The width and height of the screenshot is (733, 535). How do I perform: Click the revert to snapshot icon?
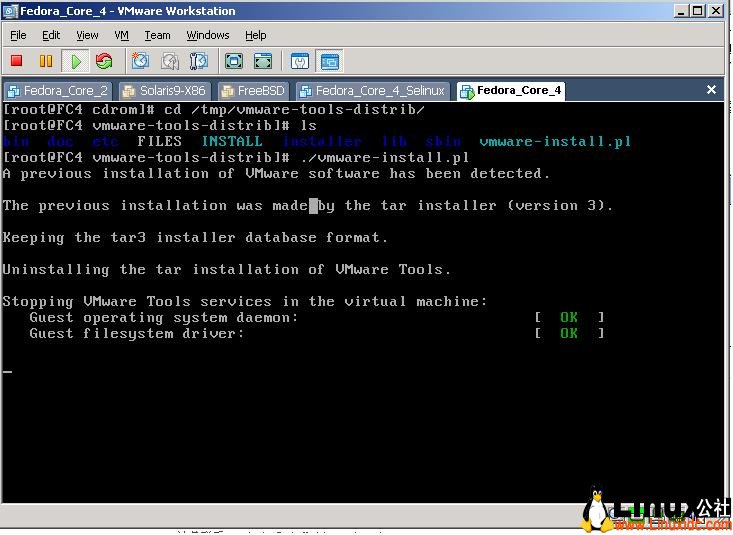(170, 61)
